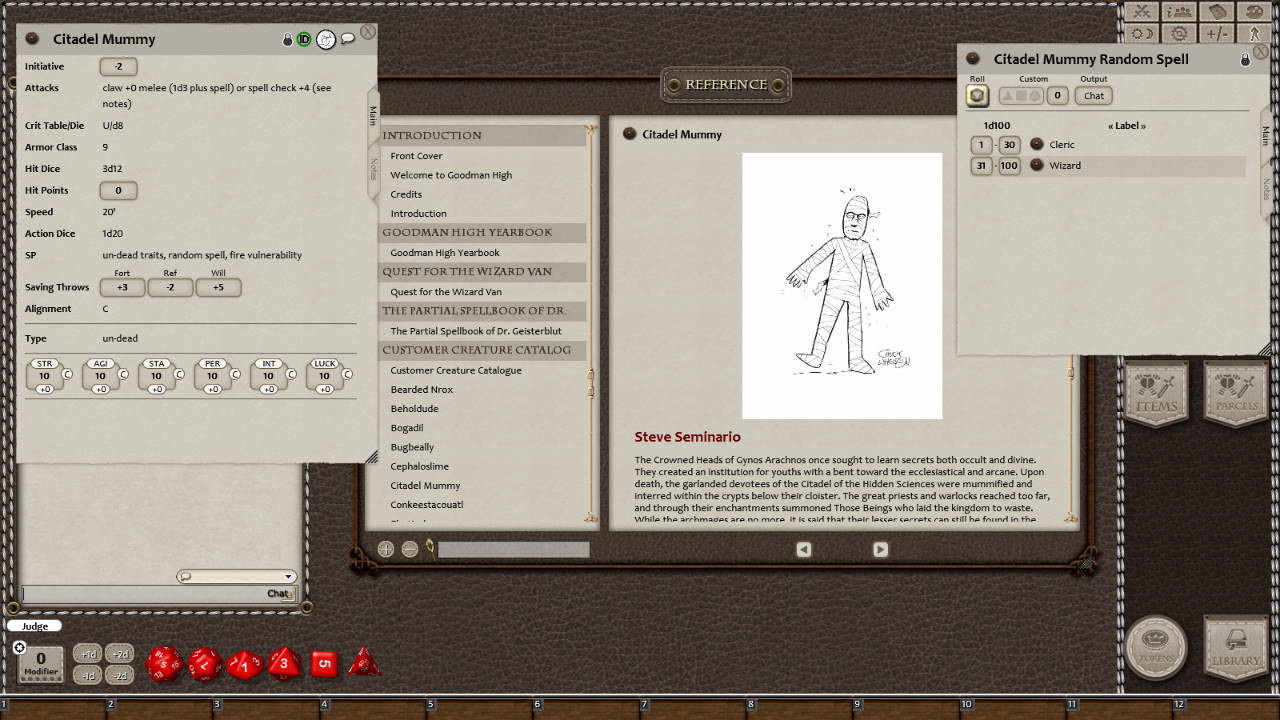
Task: Open Options using the gear icon
Action: tap(1180, 33)
